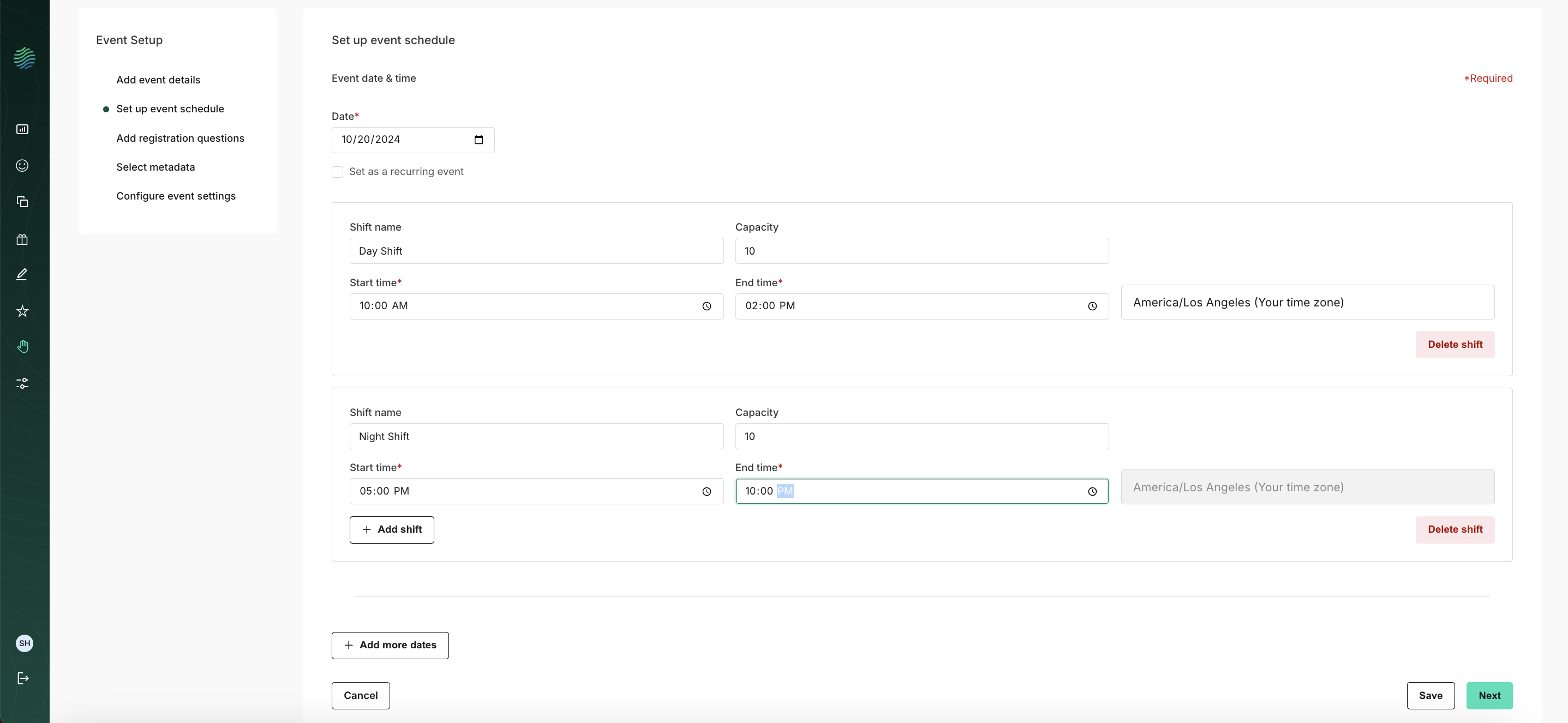Viewport: 1568px width, 723px height.
Task: Open the star sidebar icon
Action: pos(22,311)
